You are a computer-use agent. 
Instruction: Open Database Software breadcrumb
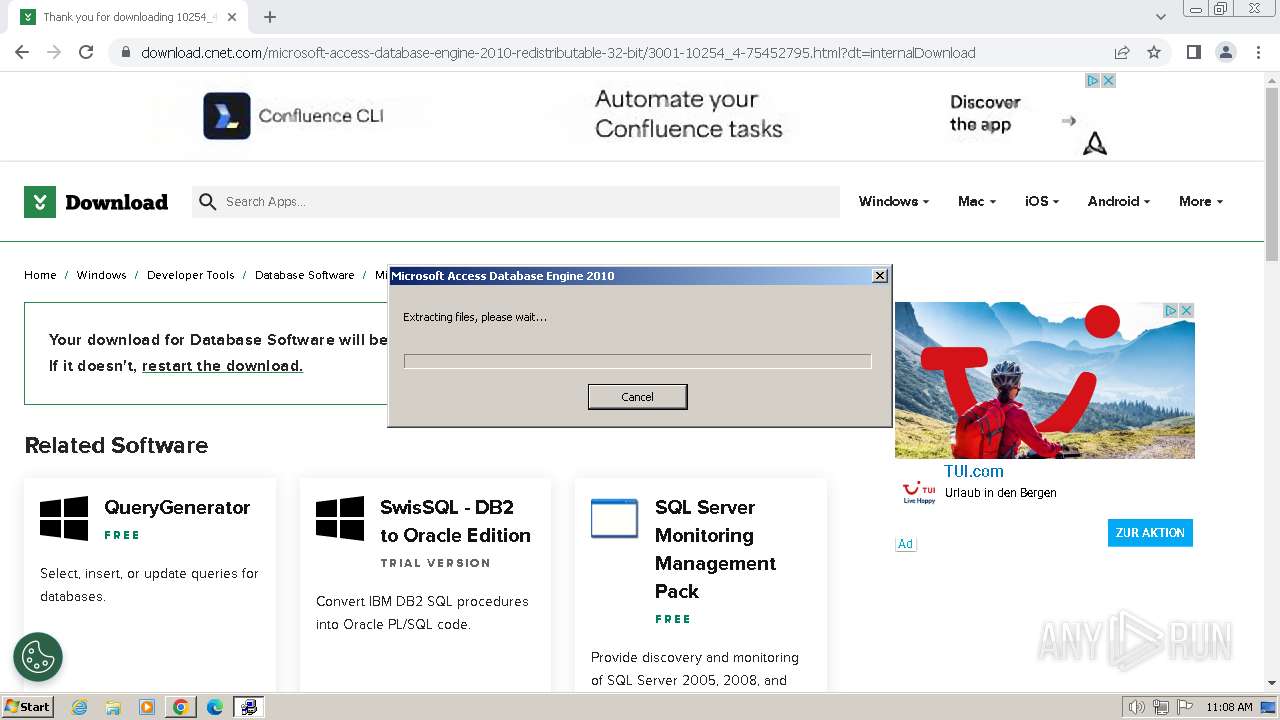pyautogui.click(x=304, y=275)
